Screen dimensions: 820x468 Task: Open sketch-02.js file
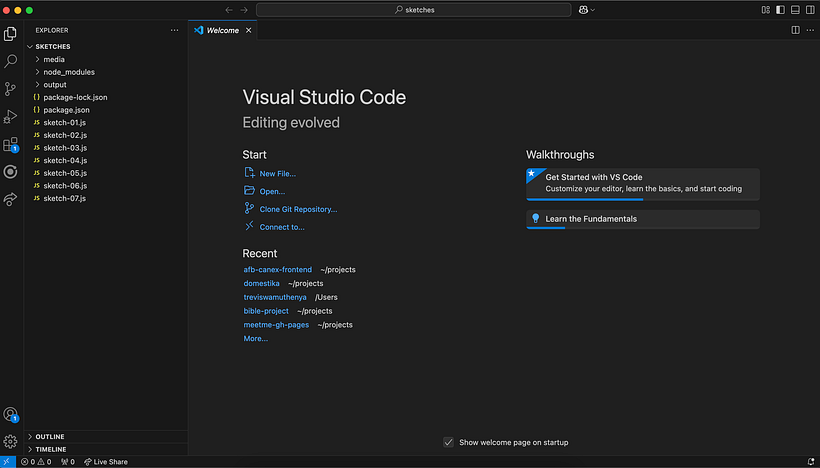(x=107, y=135)
